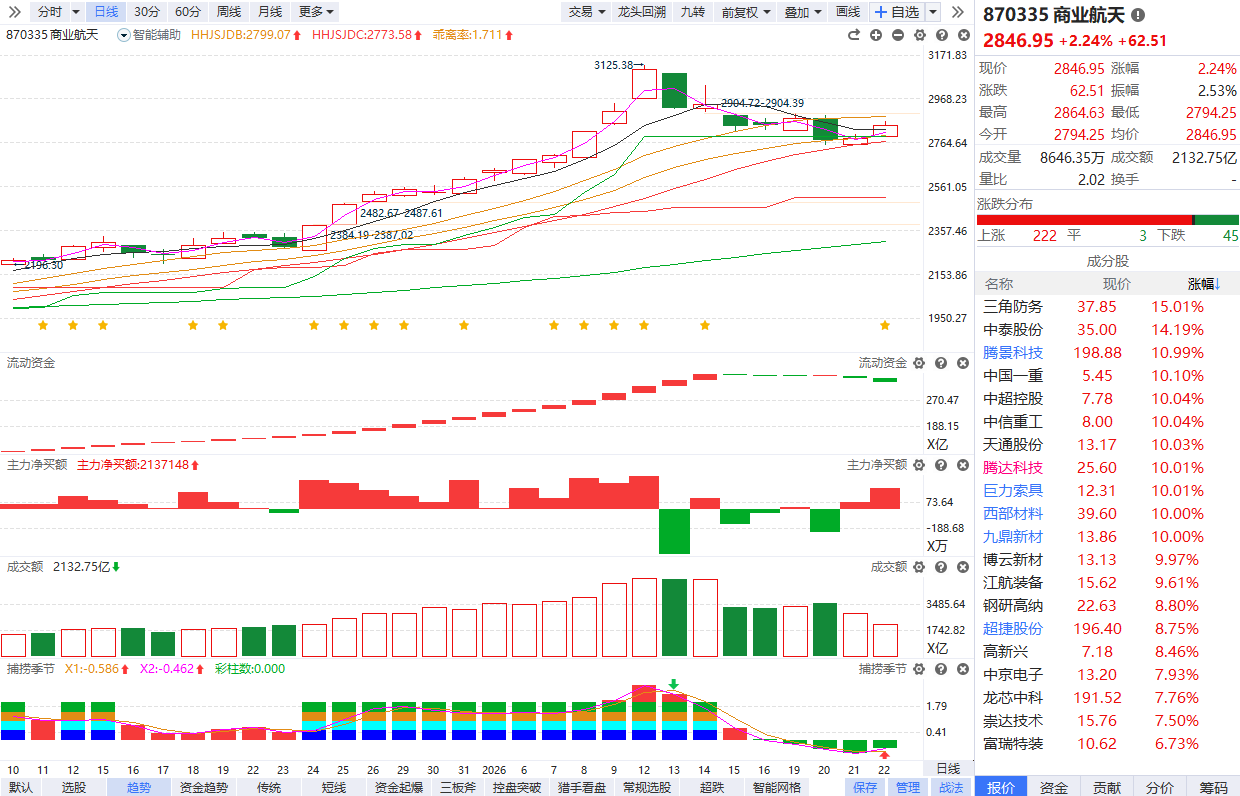Screen dimensions: 1240x796
Task: Click the zoom-out minus icon on main chart
Action: coord(897,35)
